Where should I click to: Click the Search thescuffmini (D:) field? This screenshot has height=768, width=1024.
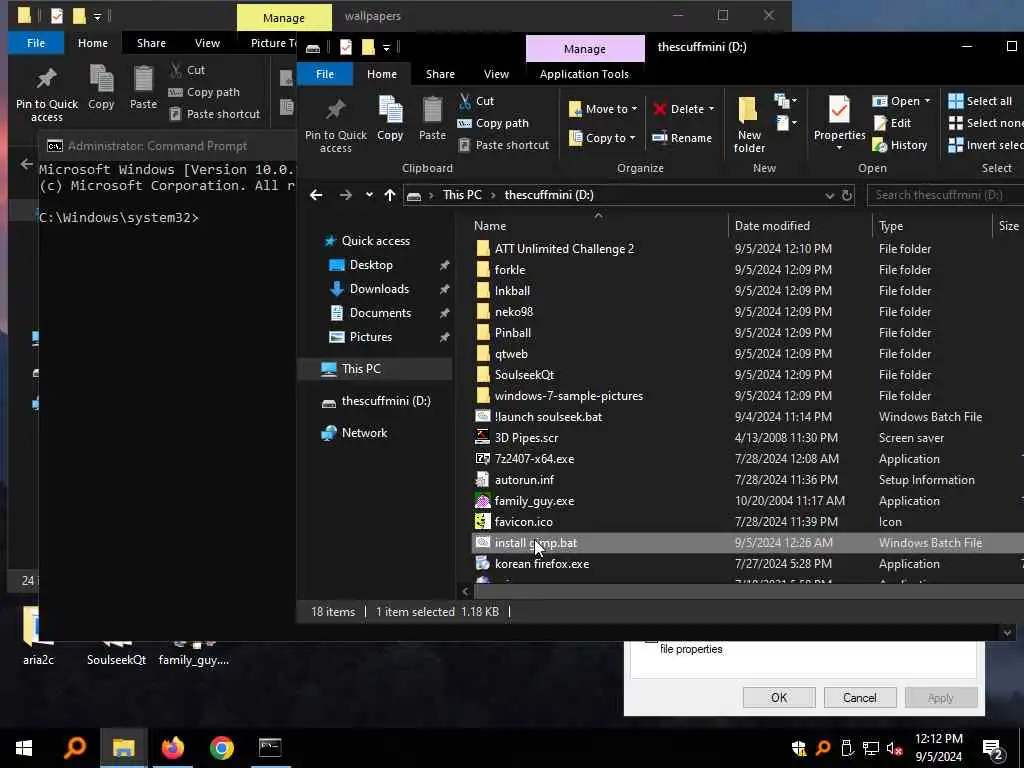[x=945, y=195]
